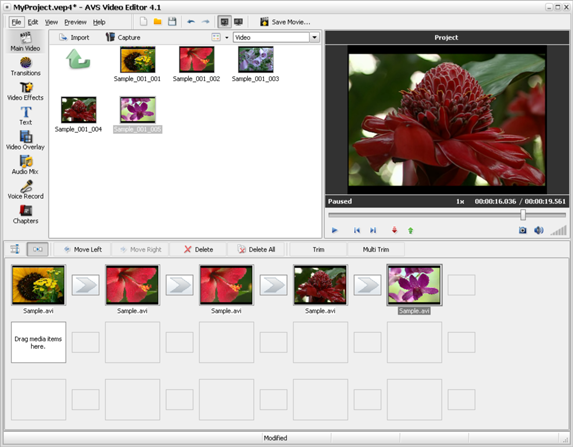Select the Text tool in sidebar
This screenshot has height=447, width=573.
(x=26, y=116)
